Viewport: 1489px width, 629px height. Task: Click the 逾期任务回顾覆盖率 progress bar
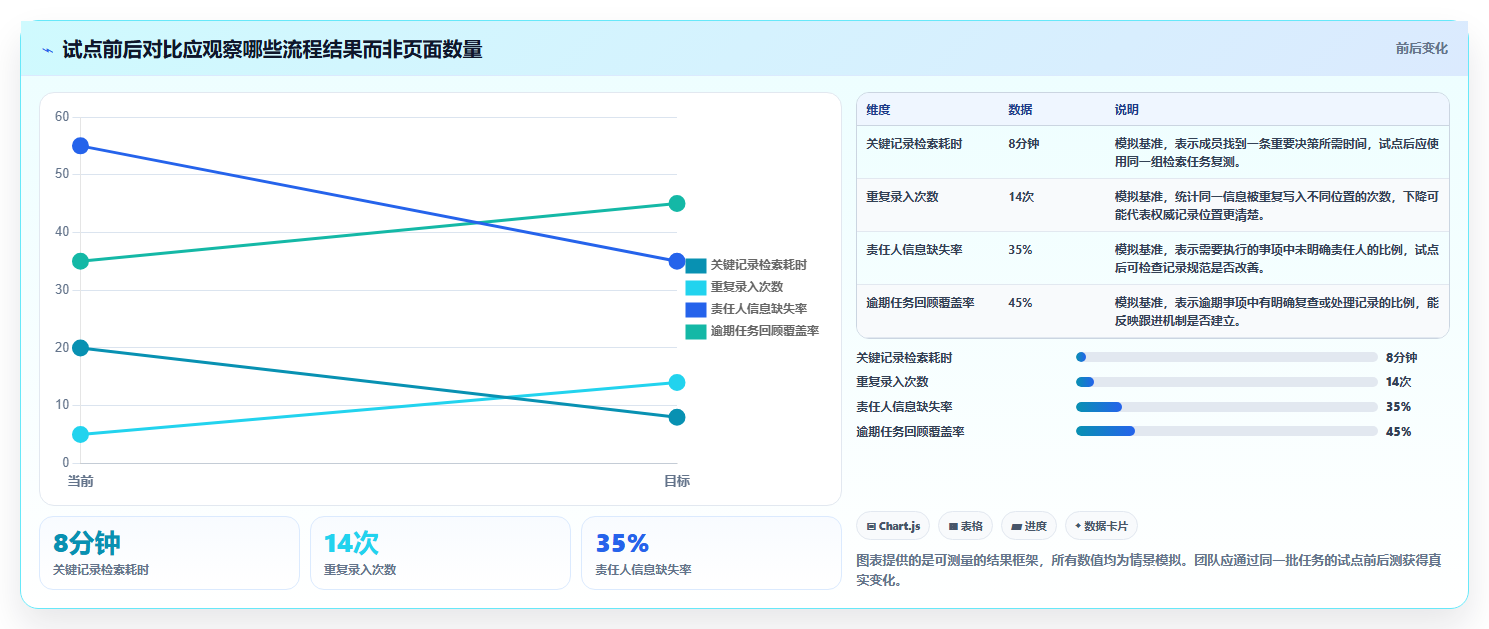(x=1227, y=431)
